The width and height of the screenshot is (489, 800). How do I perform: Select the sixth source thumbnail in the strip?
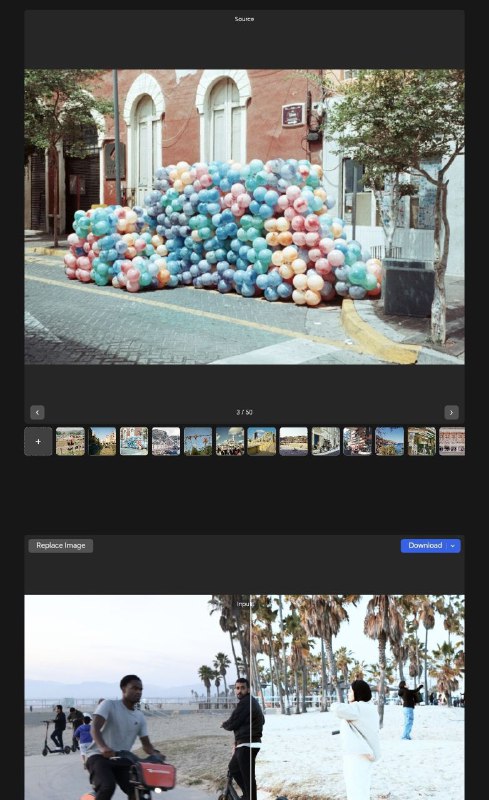[x=230, y=441]
